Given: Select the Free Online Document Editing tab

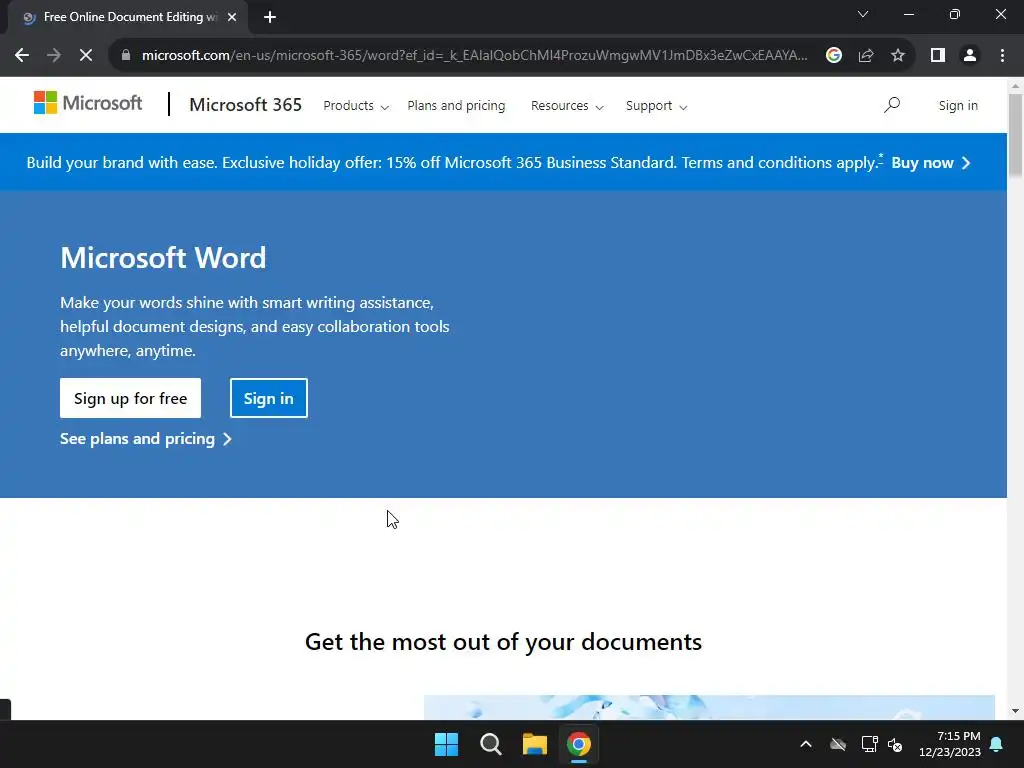Looking at the screenshot, I should click(x=127, y=18).
